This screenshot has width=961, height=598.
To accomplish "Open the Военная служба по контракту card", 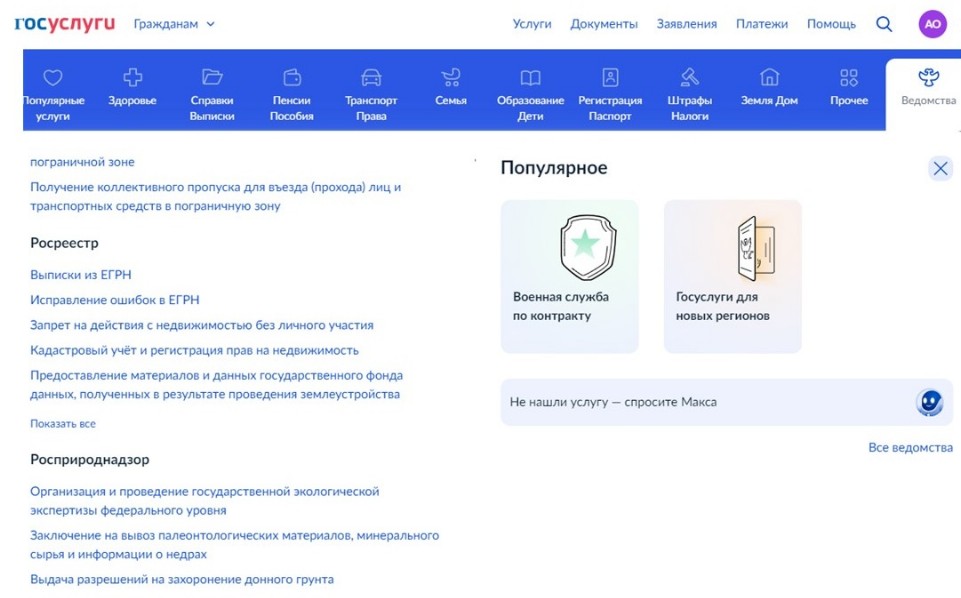I will (569, 276).
